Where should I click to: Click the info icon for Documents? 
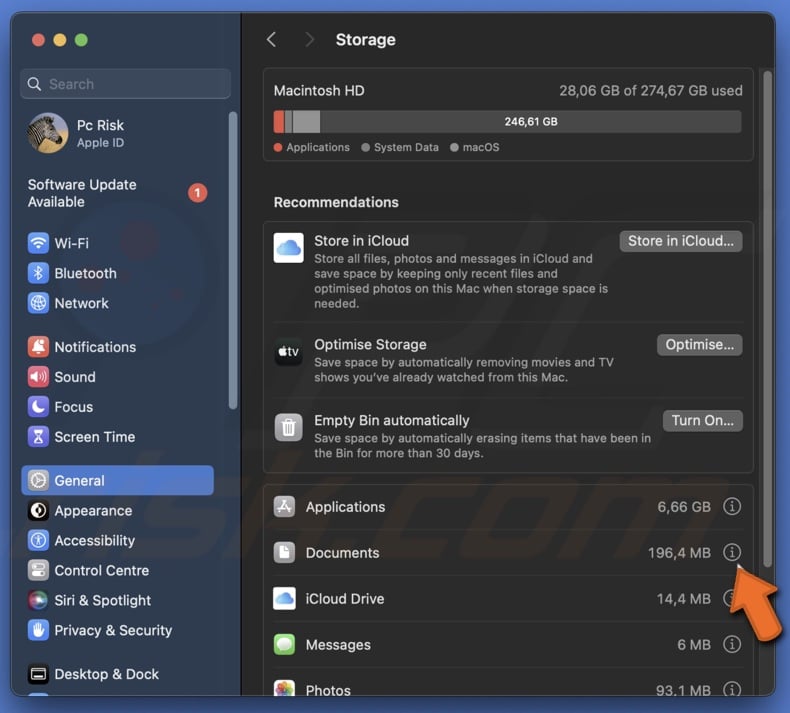pos(732,552)
